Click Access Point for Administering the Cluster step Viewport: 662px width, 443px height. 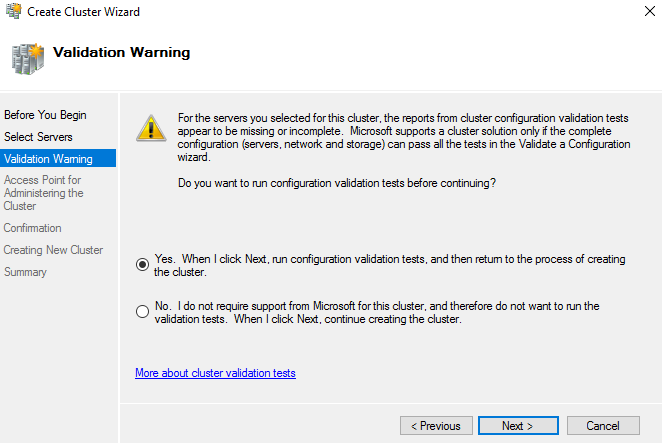coord(42,193)
